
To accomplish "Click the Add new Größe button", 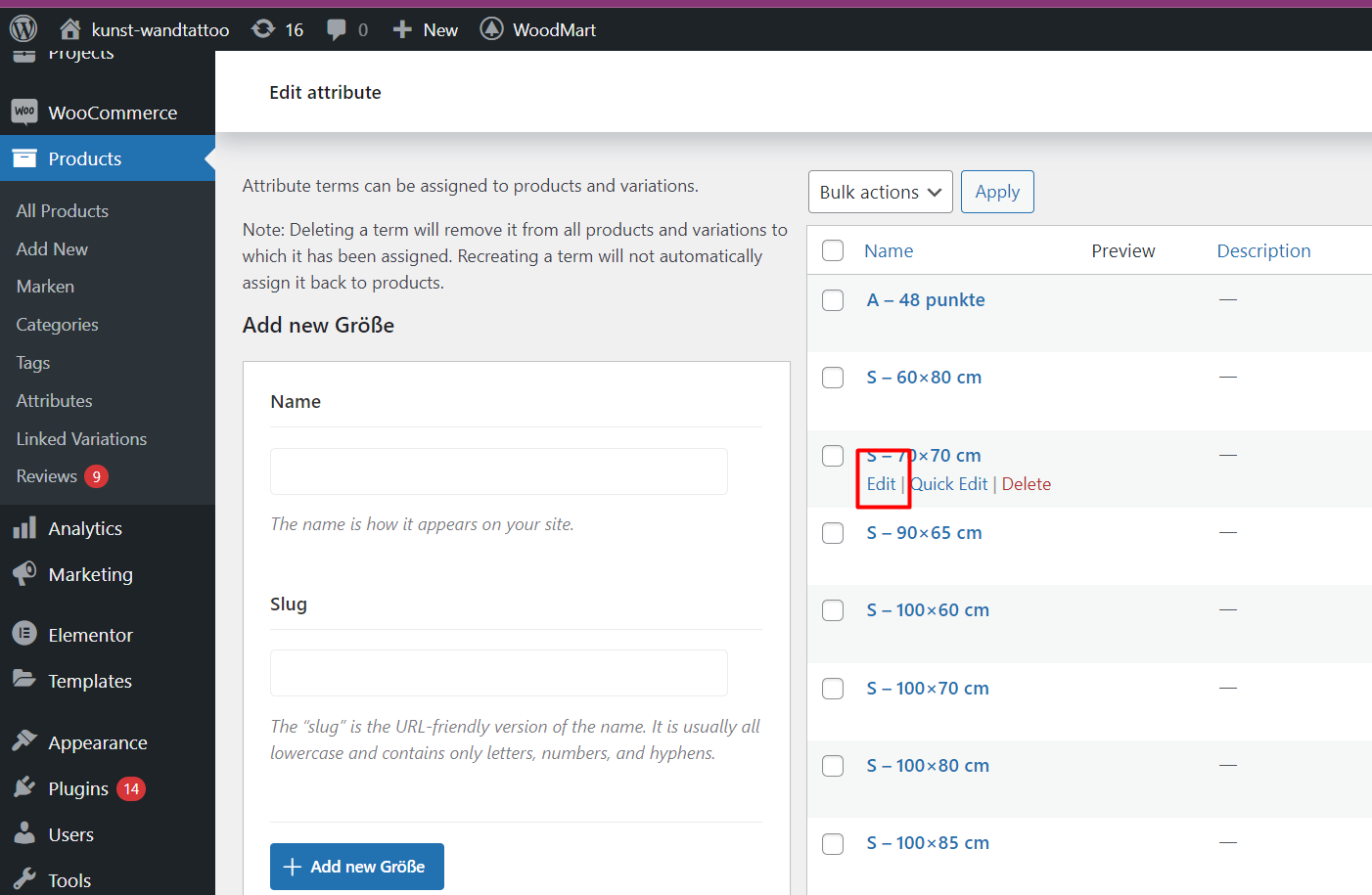I will click(357, 867).
